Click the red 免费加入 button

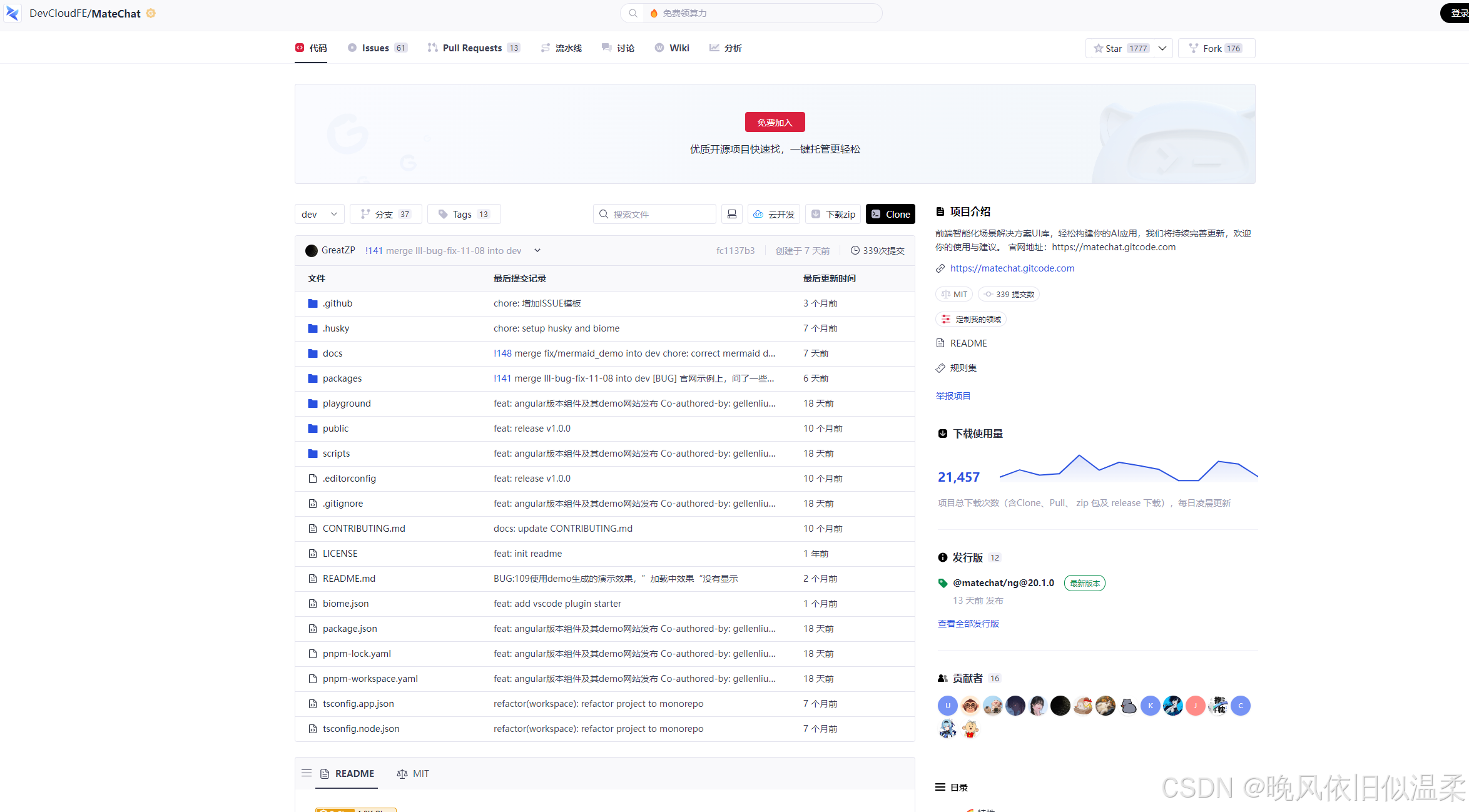775,122
